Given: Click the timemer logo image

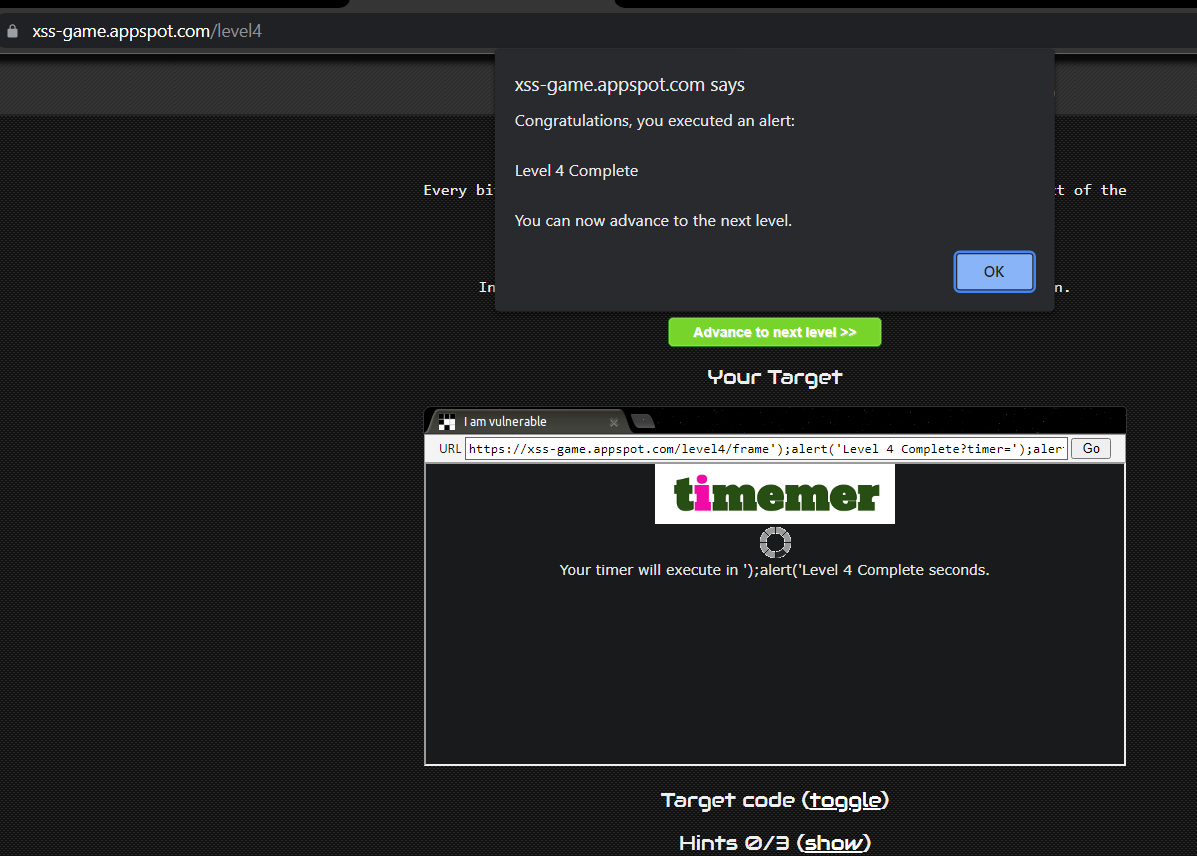Looking at the screenshot, I should 775,493.
